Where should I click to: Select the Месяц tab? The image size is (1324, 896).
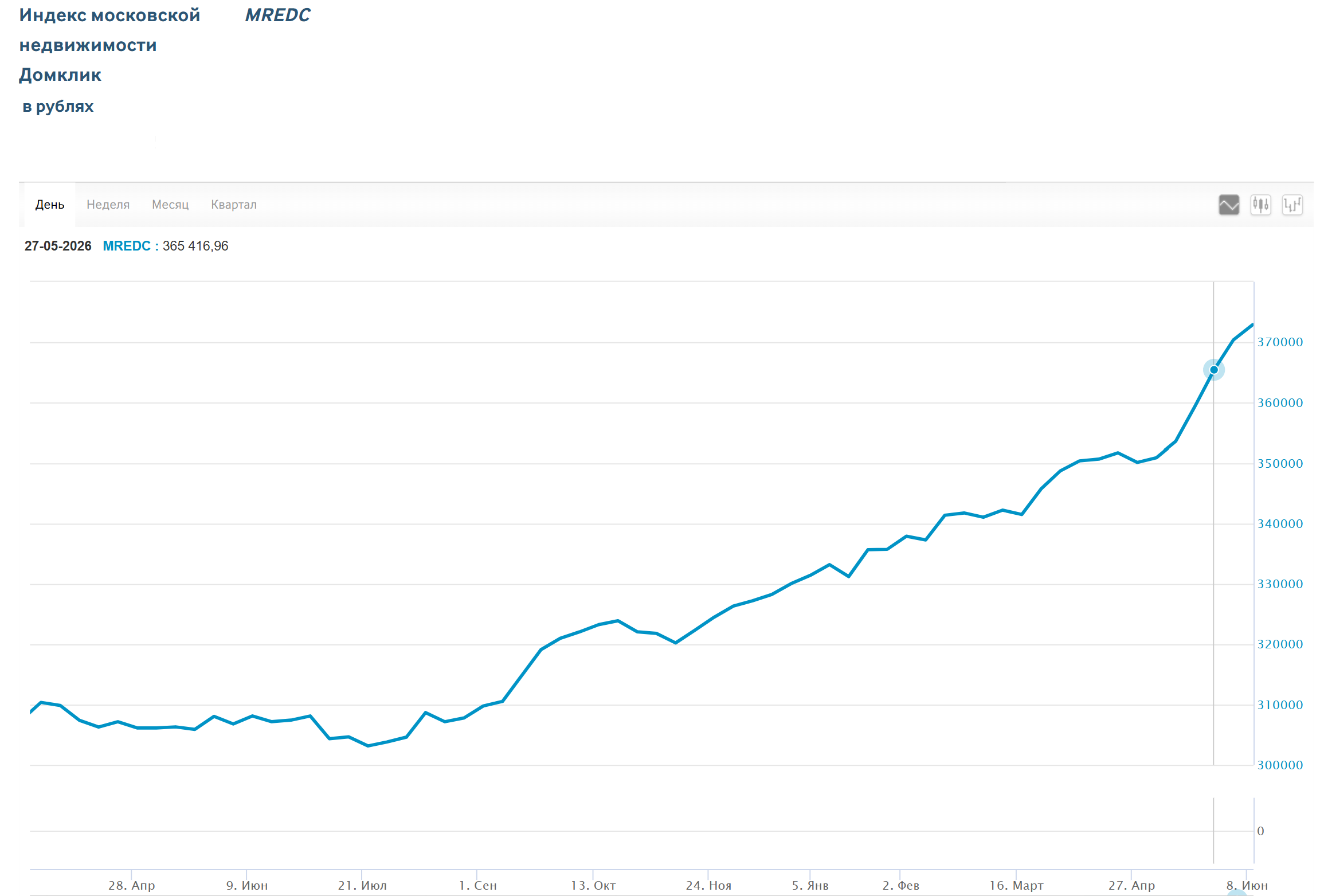(x=170, y=205)
